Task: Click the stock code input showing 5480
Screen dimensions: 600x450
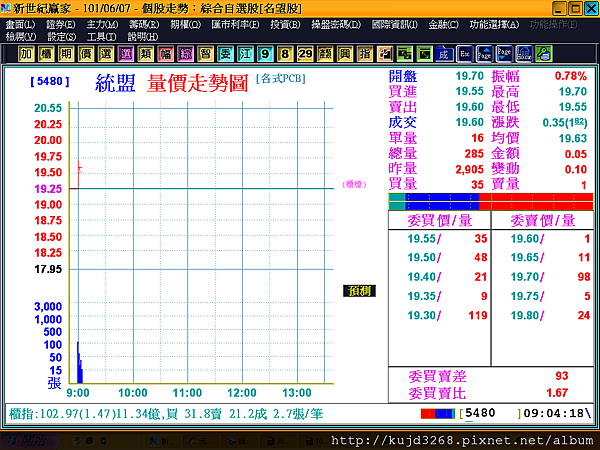Action: (x=489, y=413)
